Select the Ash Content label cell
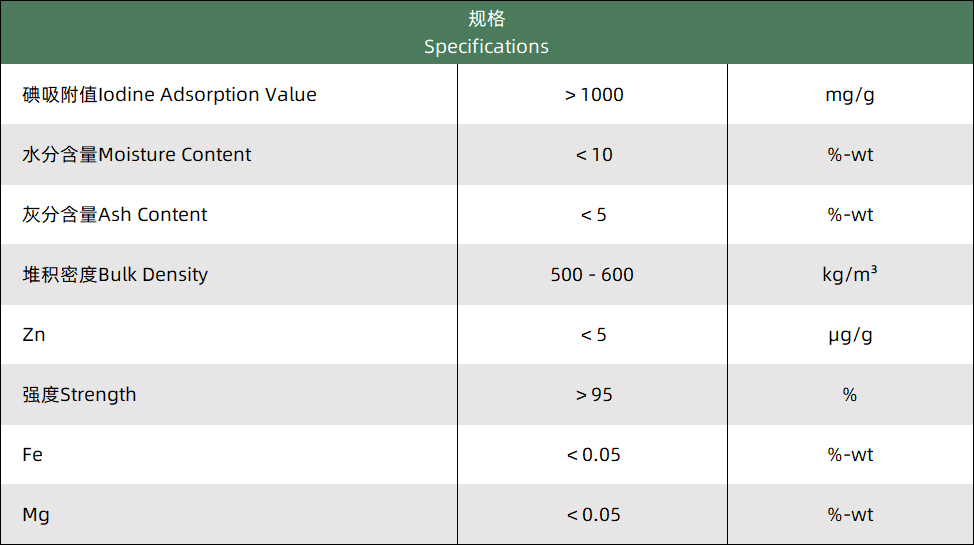The image size is (974, 545). pos(115,215)
